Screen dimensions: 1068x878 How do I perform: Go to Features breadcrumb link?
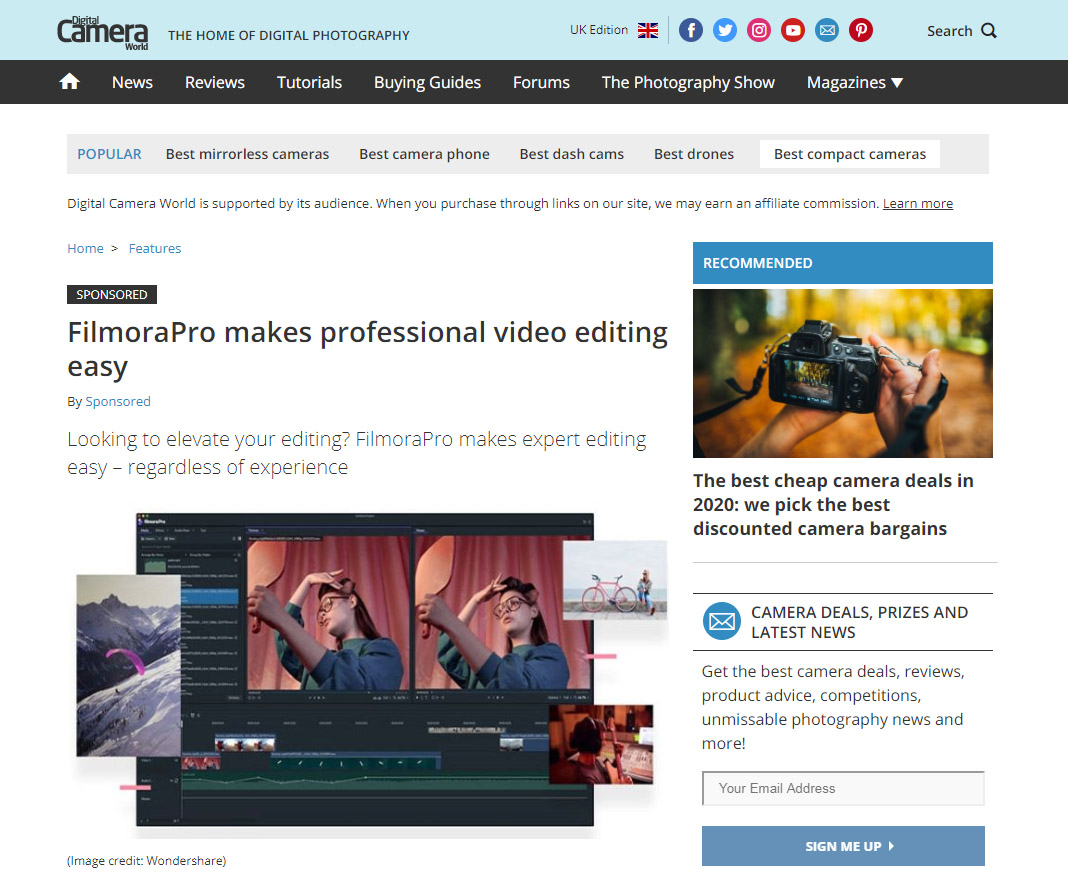155,249
